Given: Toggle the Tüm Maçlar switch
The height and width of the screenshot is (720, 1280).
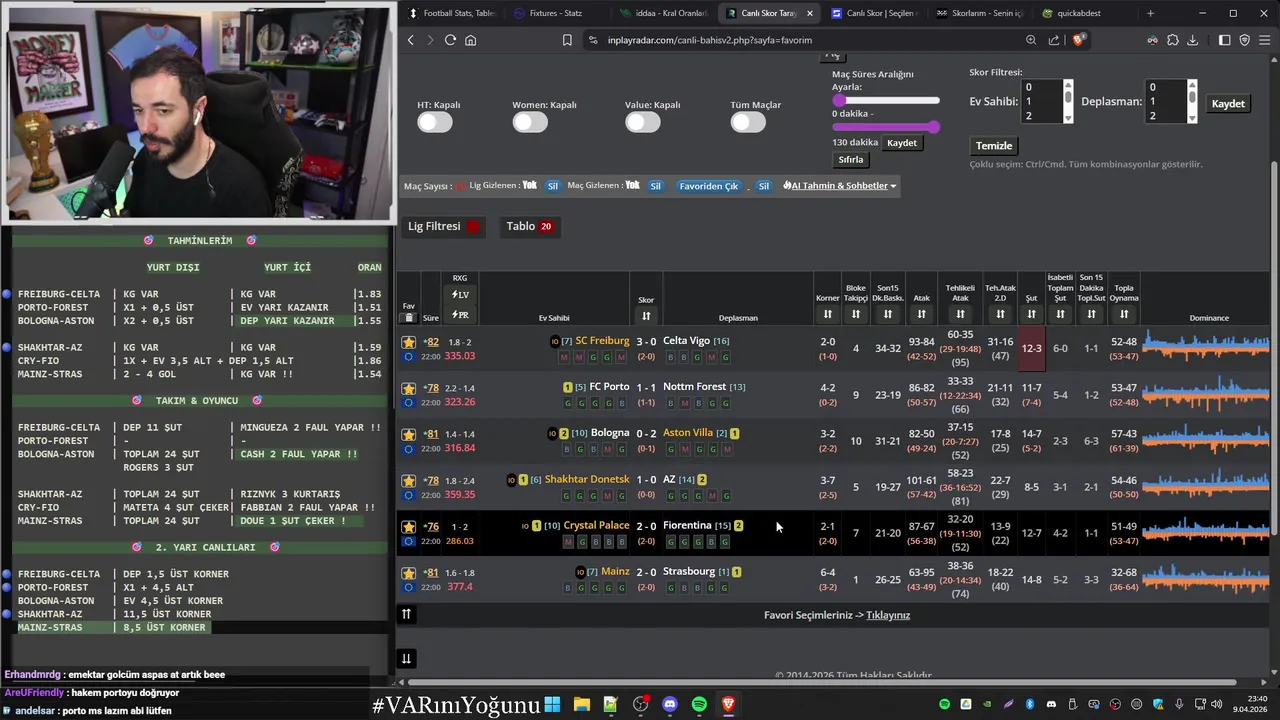Looking at the screenshot, I should tap(748, 122).
